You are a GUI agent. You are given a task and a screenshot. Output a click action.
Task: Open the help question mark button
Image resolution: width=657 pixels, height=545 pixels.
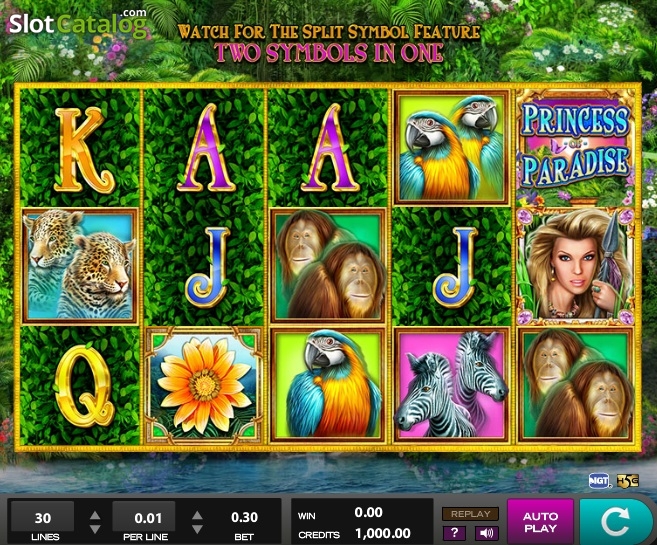[455, 533]
